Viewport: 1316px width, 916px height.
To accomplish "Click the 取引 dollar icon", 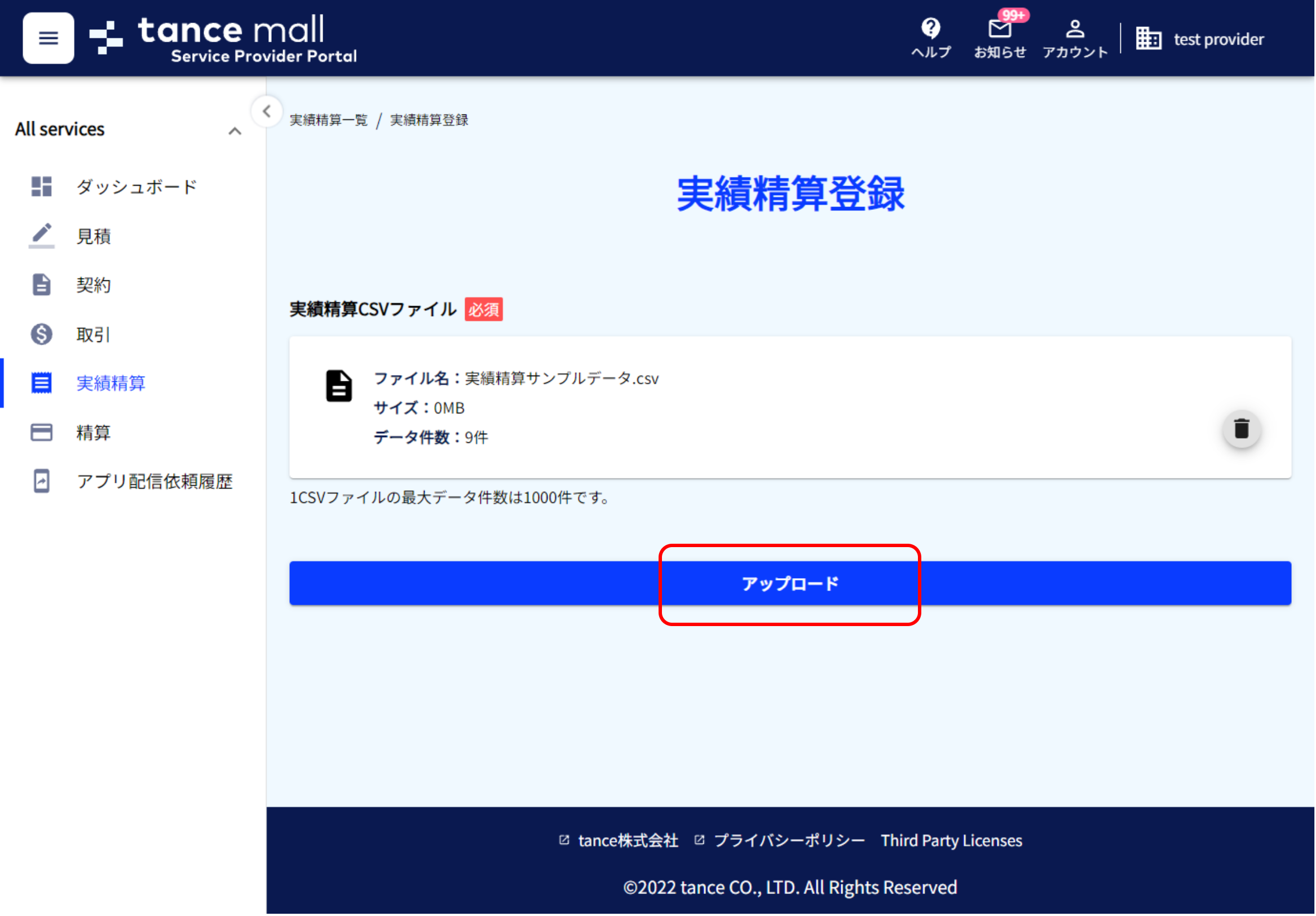I will click(x=41, y=334).
